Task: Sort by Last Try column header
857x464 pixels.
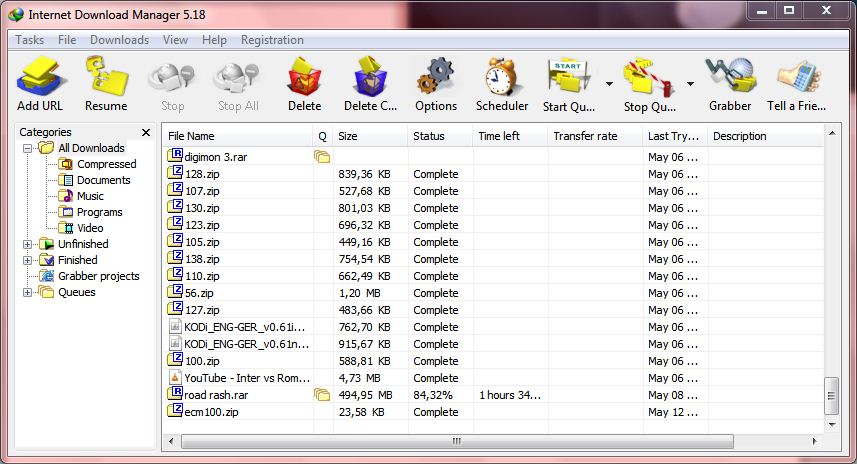Action: pos(675,136)
